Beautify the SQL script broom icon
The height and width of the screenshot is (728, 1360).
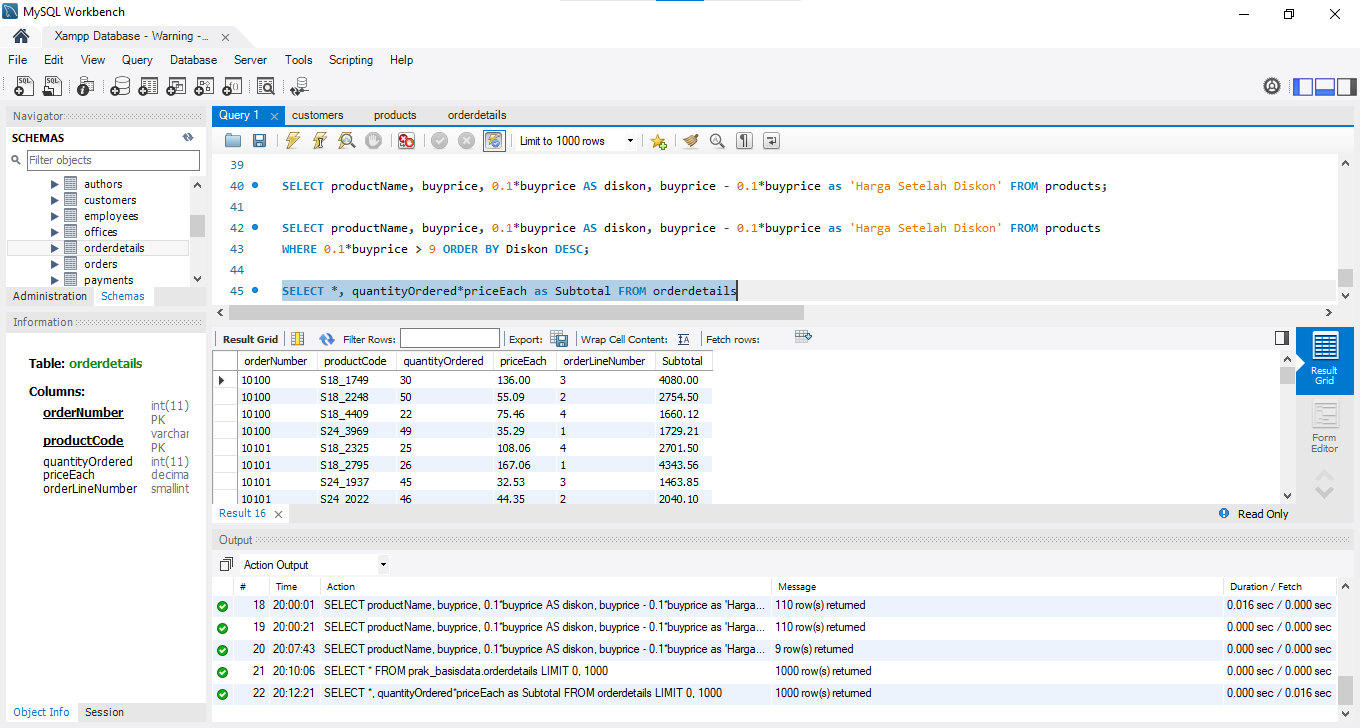tap(690, 141)
